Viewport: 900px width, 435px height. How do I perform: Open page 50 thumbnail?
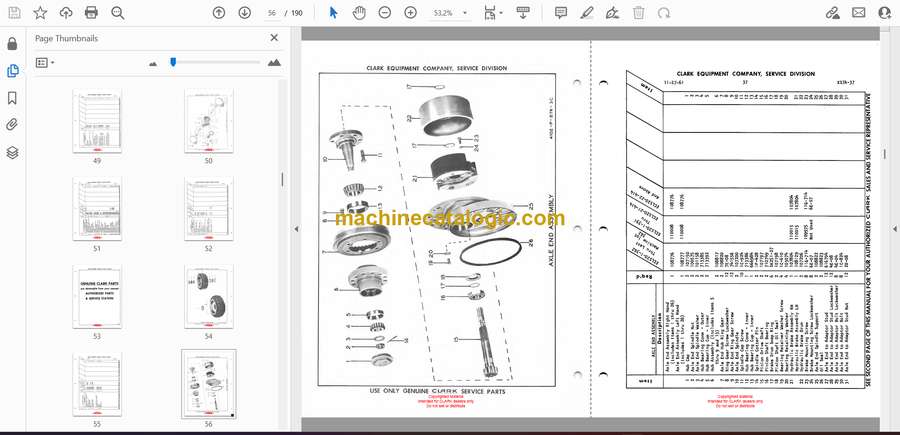point(209,121)
